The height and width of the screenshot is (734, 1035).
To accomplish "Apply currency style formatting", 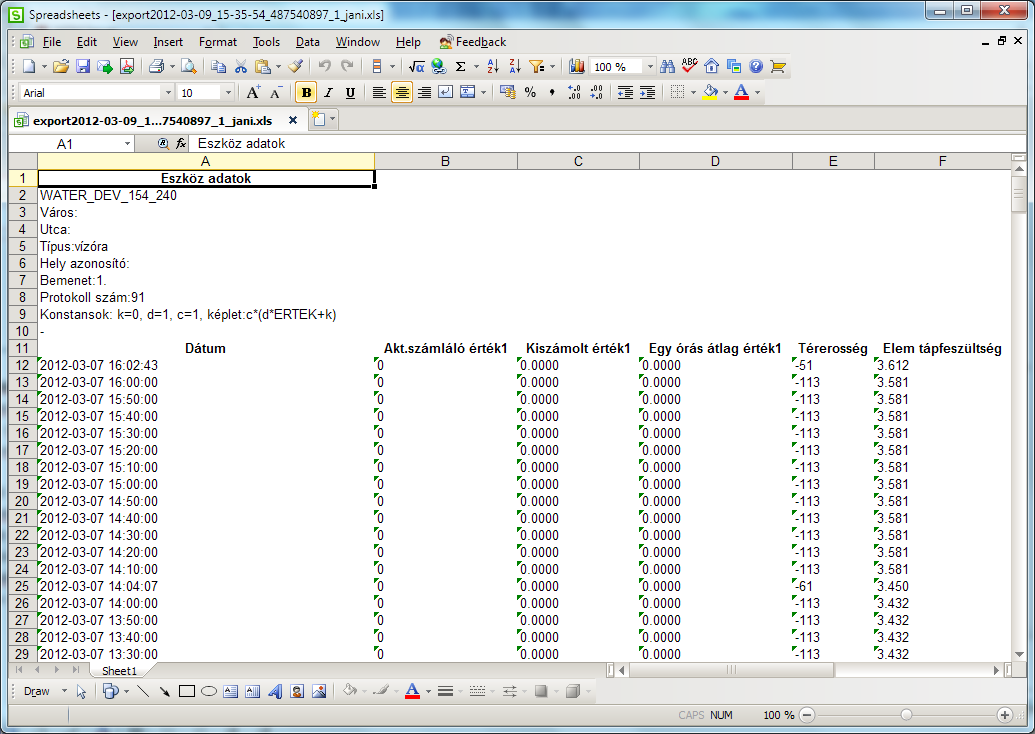I will click(x=507, y=92).
